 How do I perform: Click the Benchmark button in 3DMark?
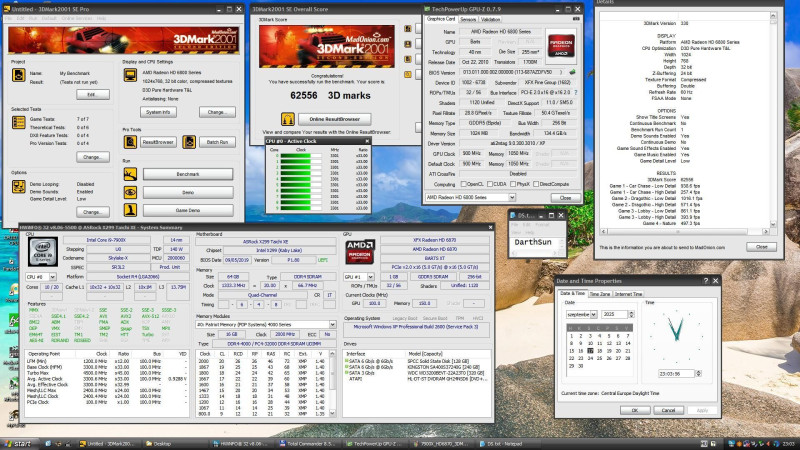188,174
